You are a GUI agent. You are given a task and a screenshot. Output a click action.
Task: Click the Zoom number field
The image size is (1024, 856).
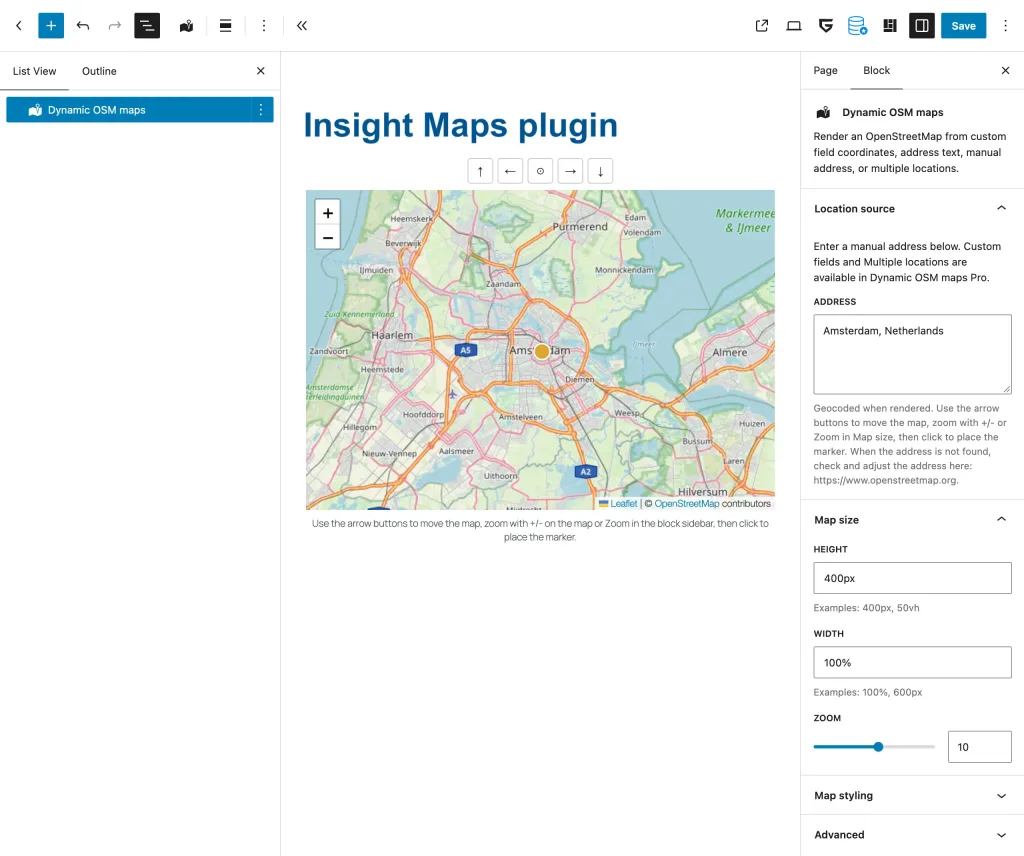click(x=980, y=746)
